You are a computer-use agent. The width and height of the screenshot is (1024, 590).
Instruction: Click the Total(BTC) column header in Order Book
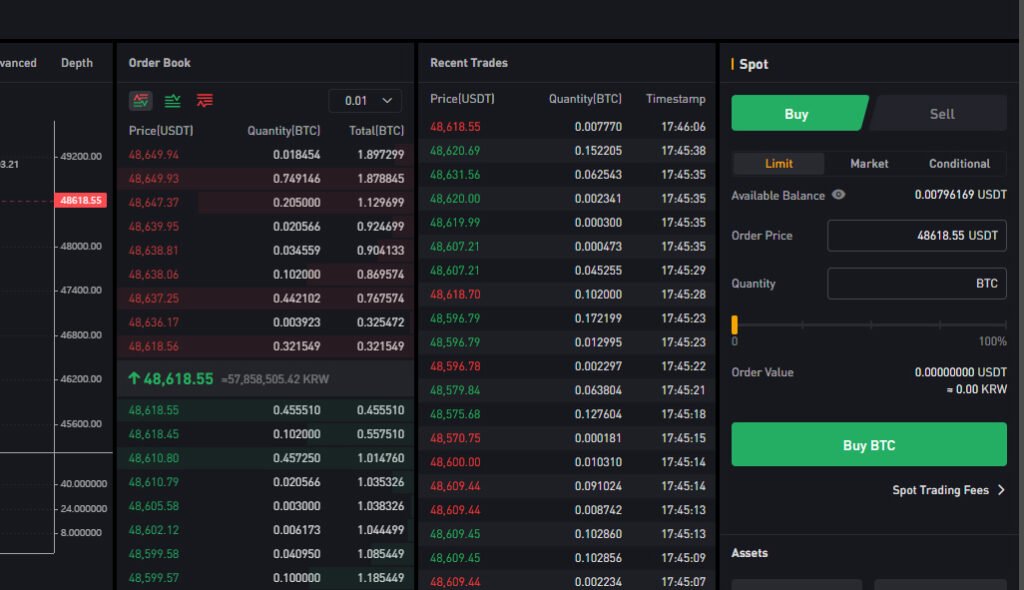pyautogui.click(x=376, y=131)
